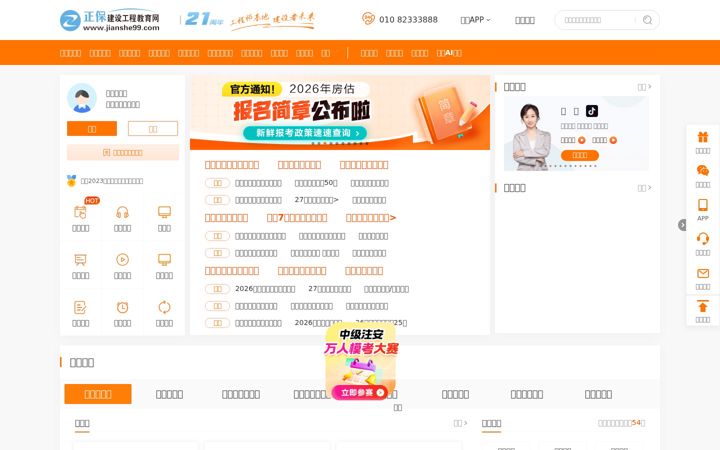Viewport: 720px width, 450px height.
Task: Open the presentation board icon
Action: (80, 260)
